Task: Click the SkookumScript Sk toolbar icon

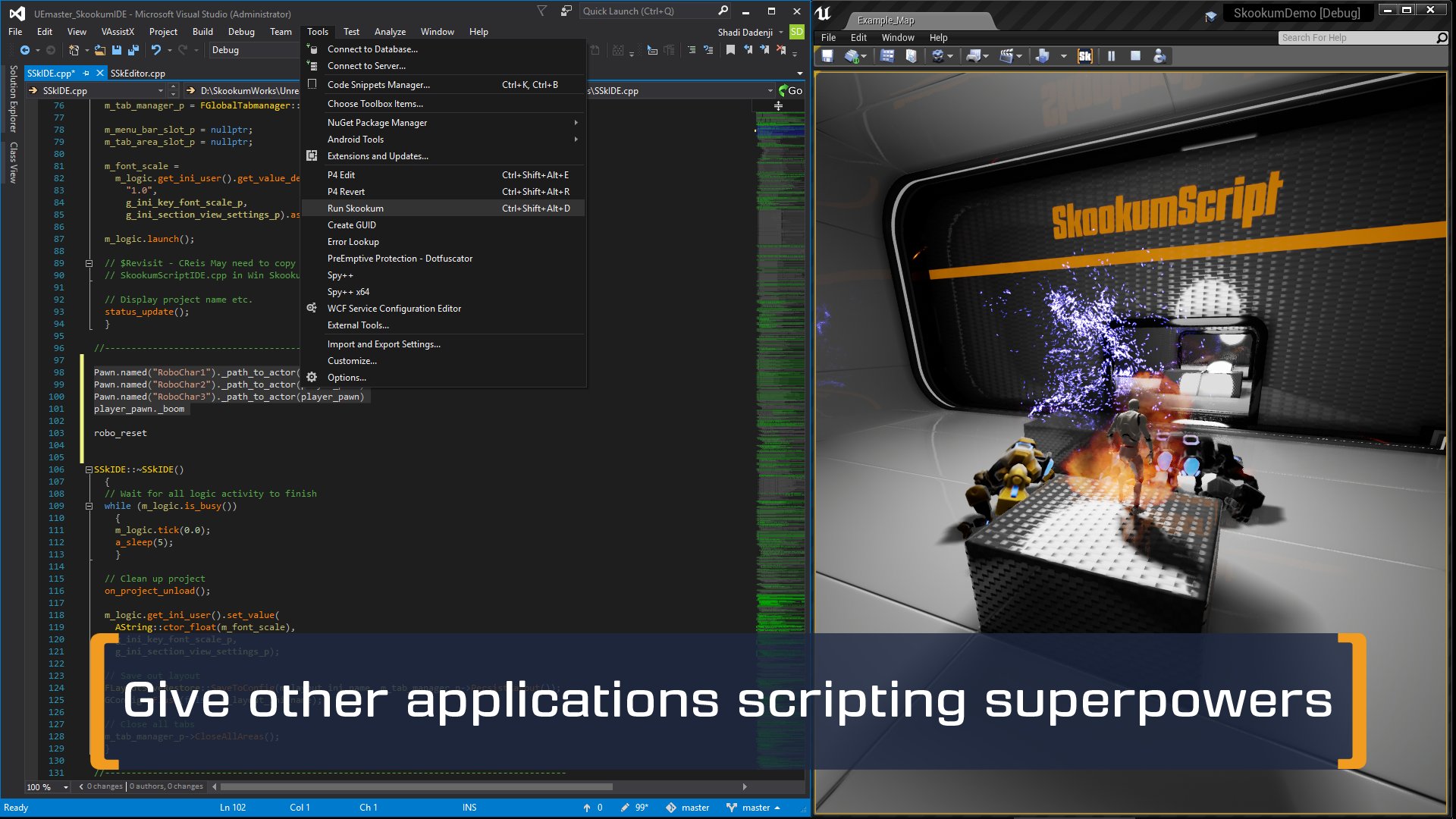Action: pos(1084,56)
